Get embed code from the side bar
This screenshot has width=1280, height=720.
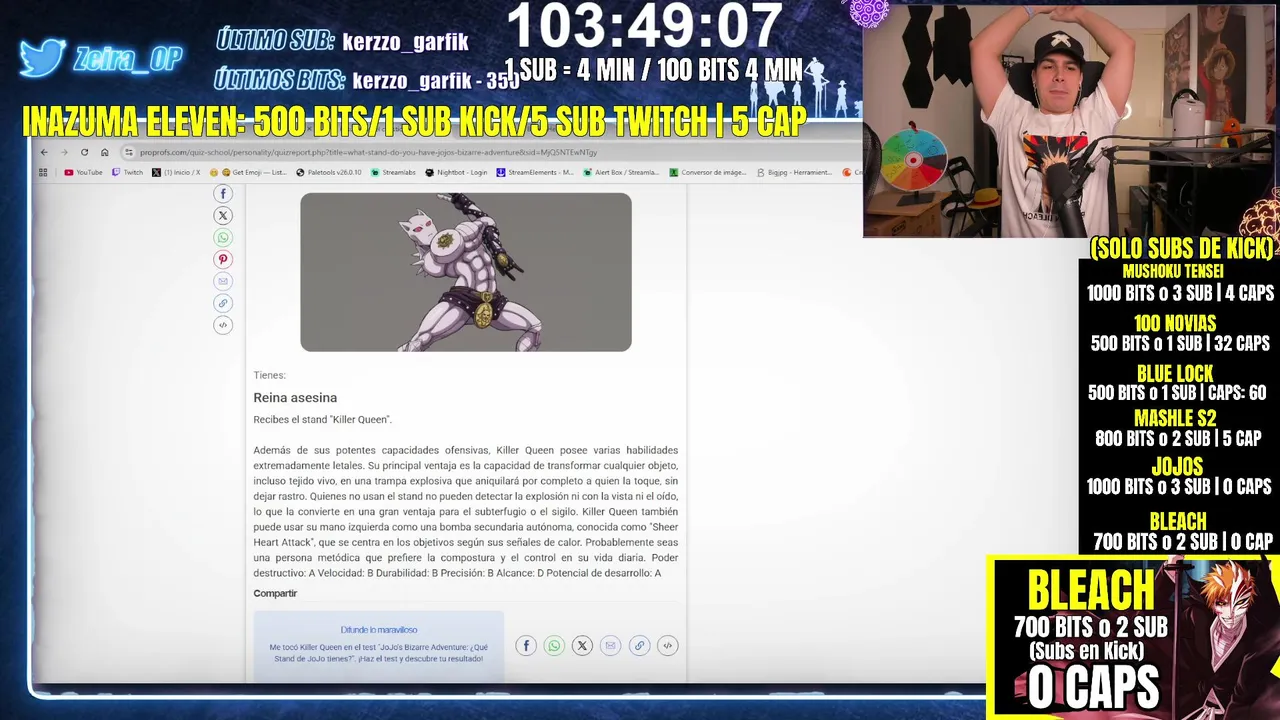[223, 325]
